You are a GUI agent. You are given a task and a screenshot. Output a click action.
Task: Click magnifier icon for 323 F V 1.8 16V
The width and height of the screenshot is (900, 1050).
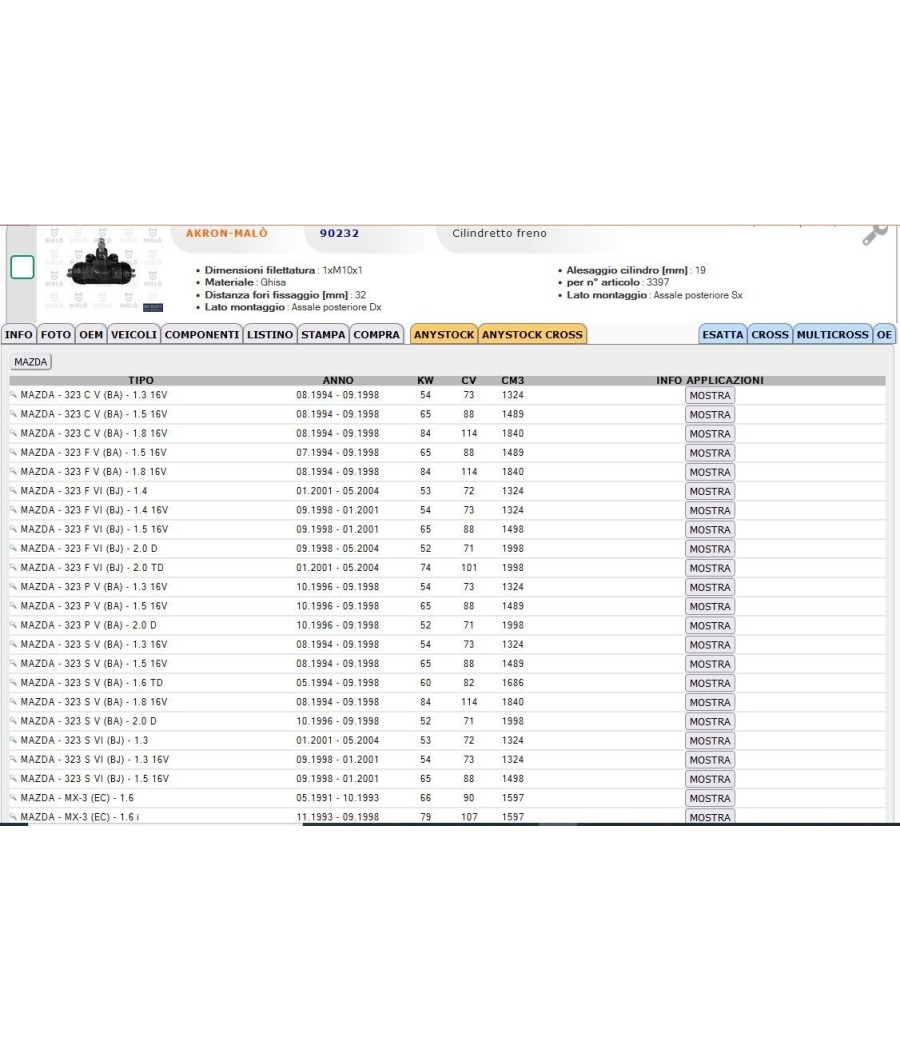13,471
